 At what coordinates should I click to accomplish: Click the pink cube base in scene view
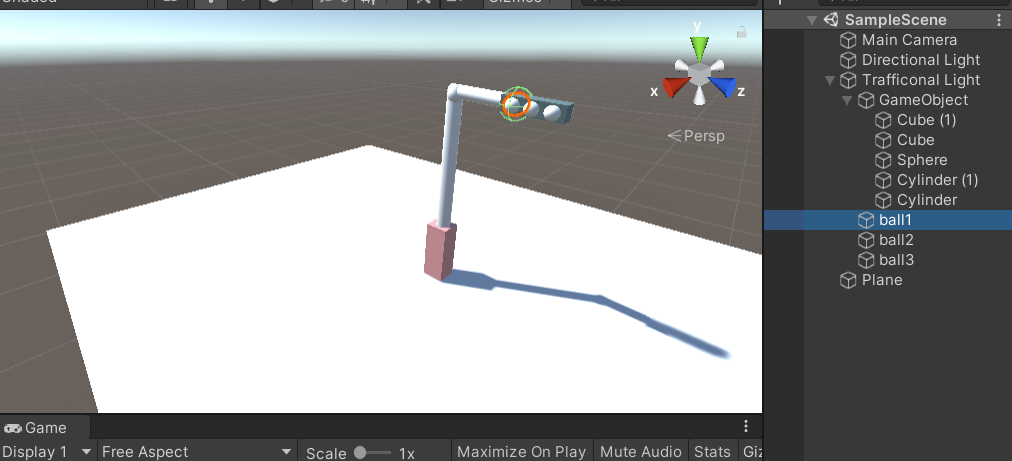coord(440,251)
